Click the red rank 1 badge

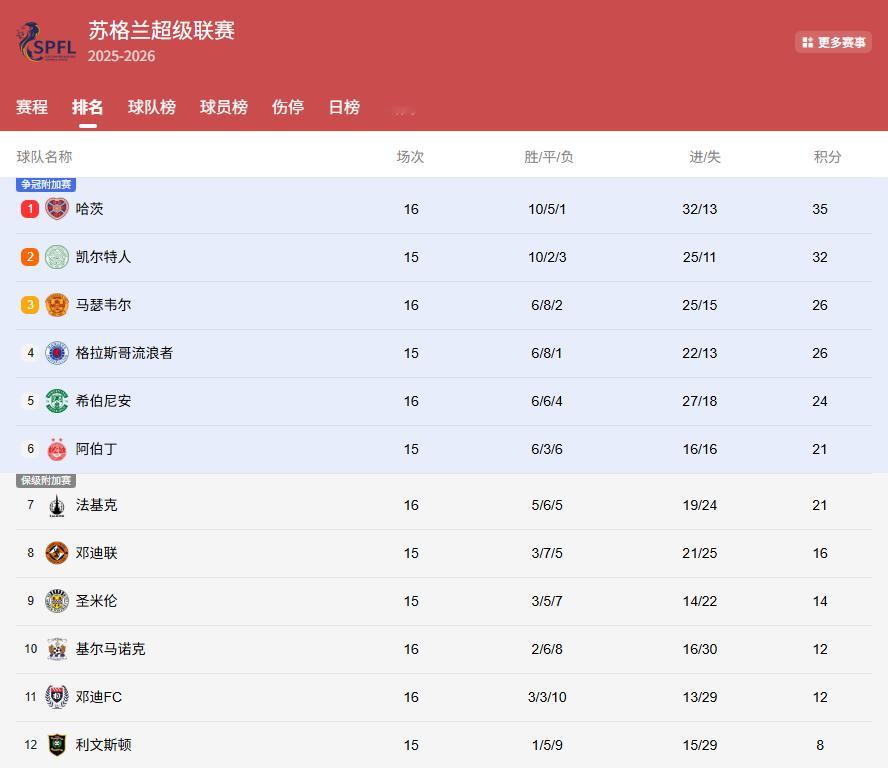(x=30, y=209)
